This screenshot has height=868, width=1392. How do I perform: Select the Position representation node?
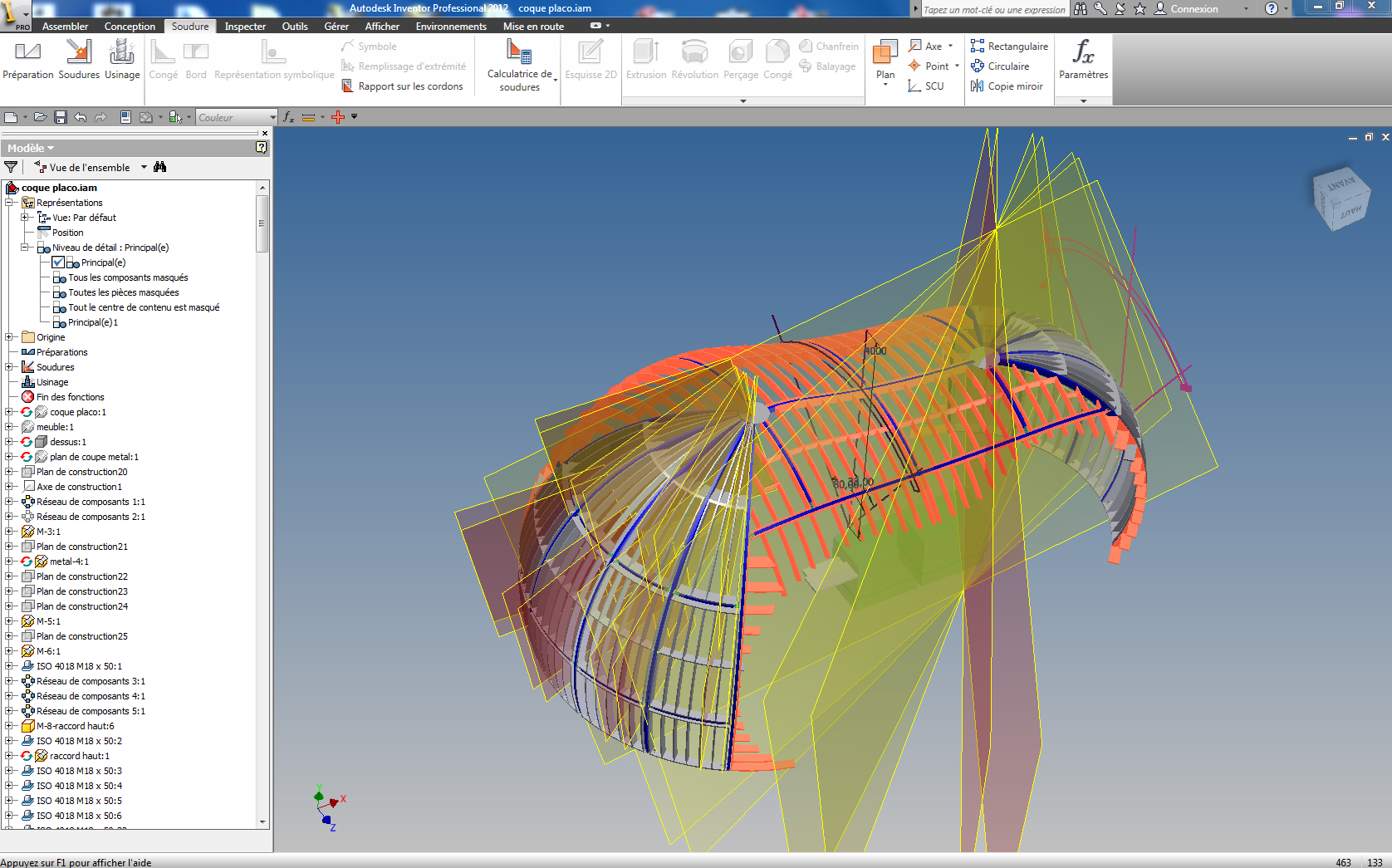(67, 233)
